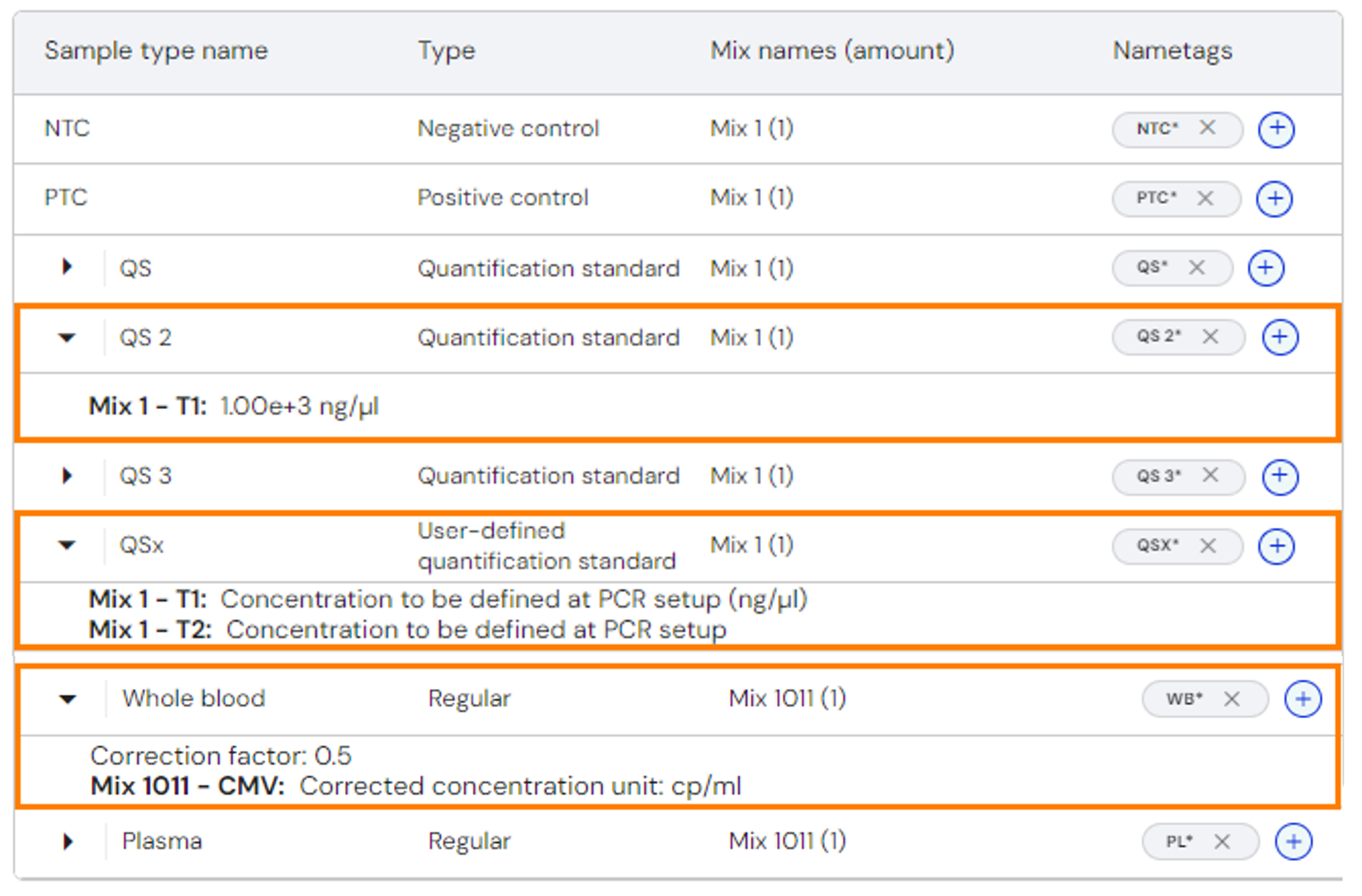Remove the QSX* nametag
Screen dimensions: 1362x896
(1207, 545)
